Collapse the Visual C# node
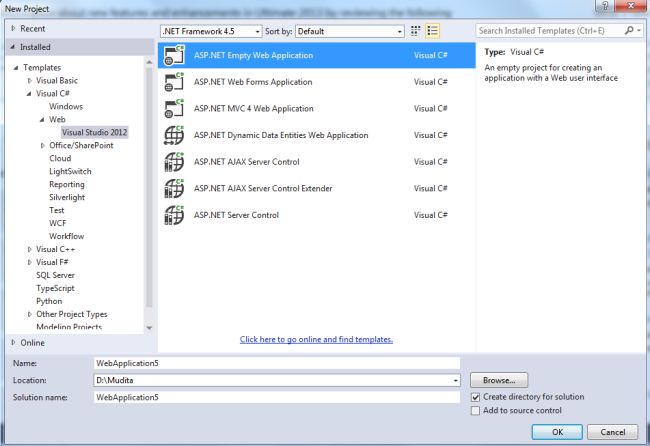The height and width of the screenshot is (446, 650). click(x=29, y=93)
